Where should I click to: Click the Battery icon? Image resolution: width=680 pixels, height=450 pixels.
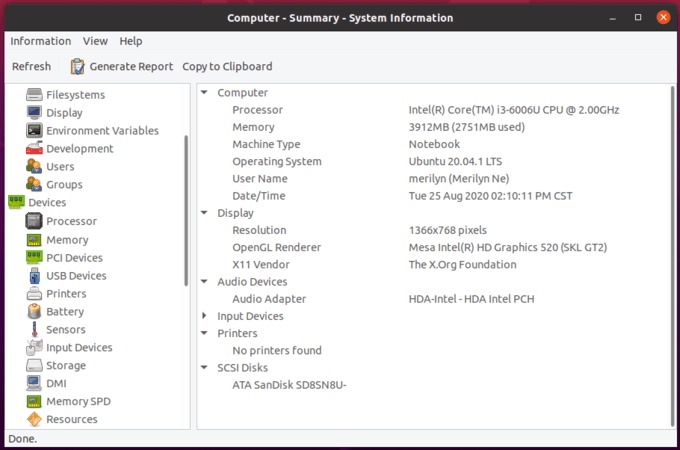pos(34,311)
